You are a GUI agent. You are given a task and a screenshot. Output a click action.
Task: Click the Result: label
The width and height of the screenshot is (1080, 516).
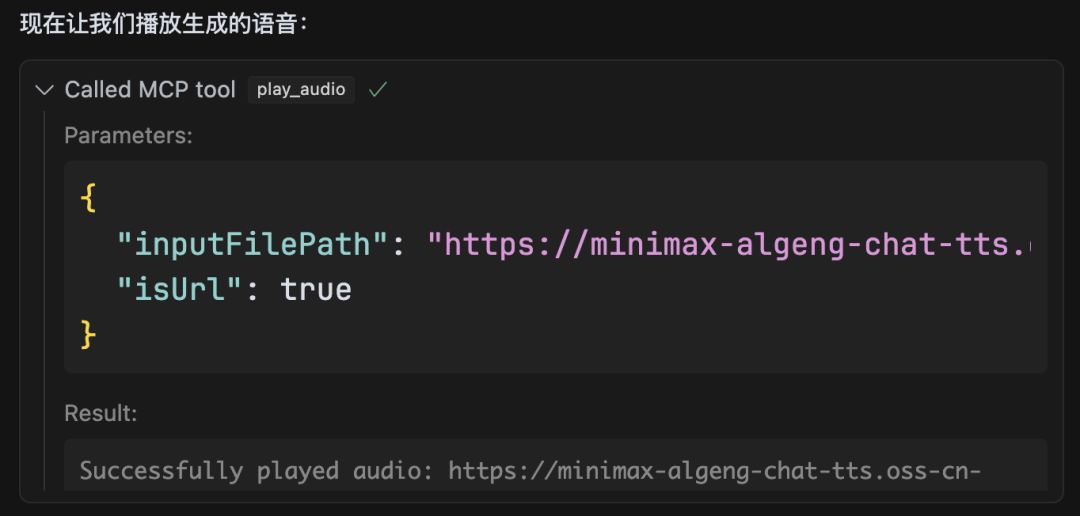[x=101, y=413]
